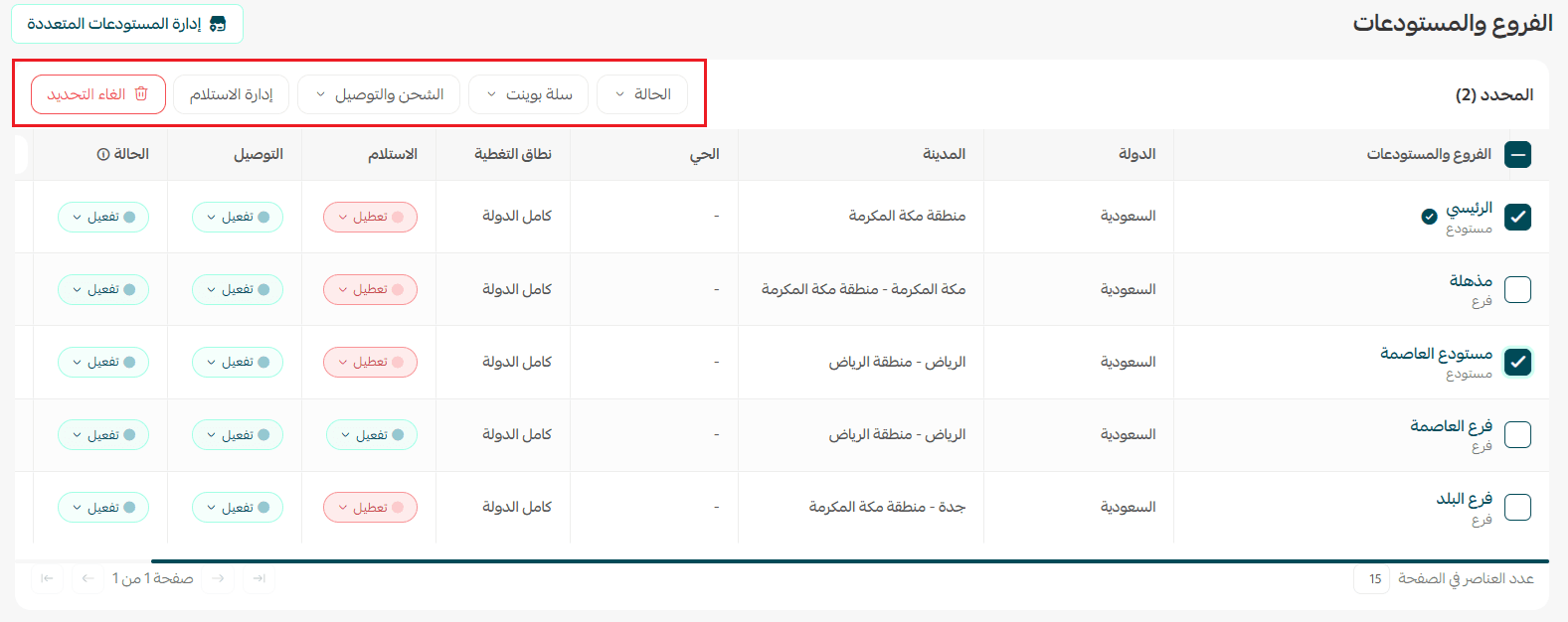Uncheck the الرئيسي warehouse checkbox
1568x622 pixels.
pos(1517,217)
